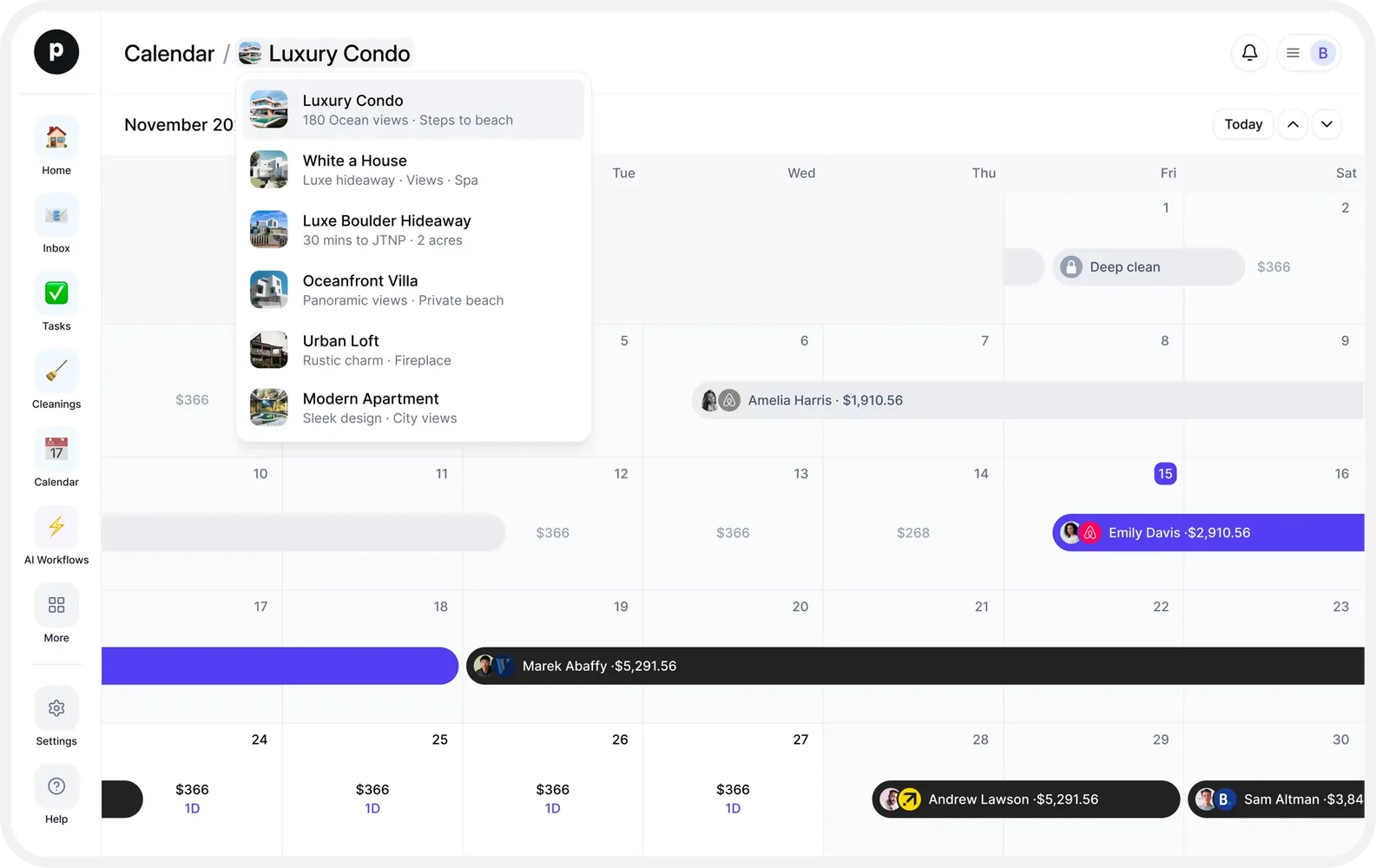Open Cleanings broom icon
The image size is (1376, 868).
click(56, 372)
